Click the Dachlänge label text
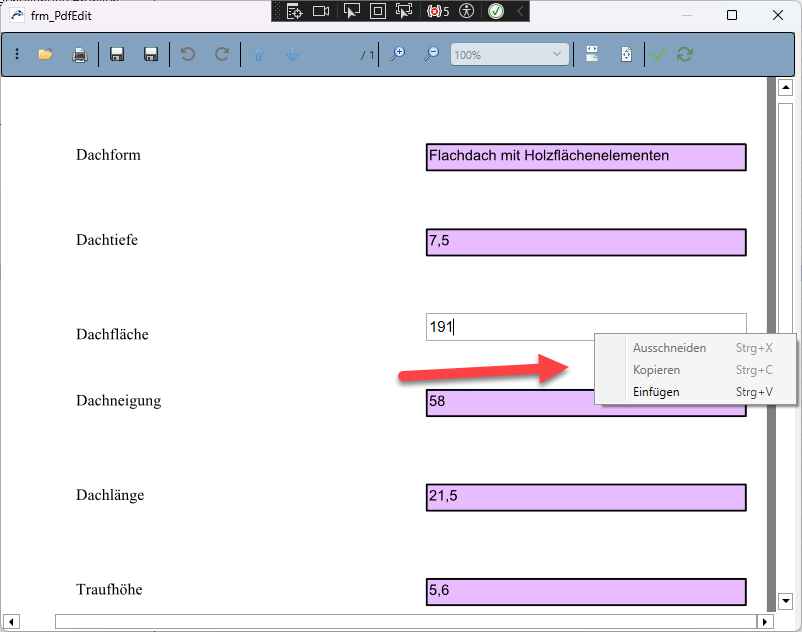Image resolution: width=802 pixels, height=632 pixels. tap(110, 495)
